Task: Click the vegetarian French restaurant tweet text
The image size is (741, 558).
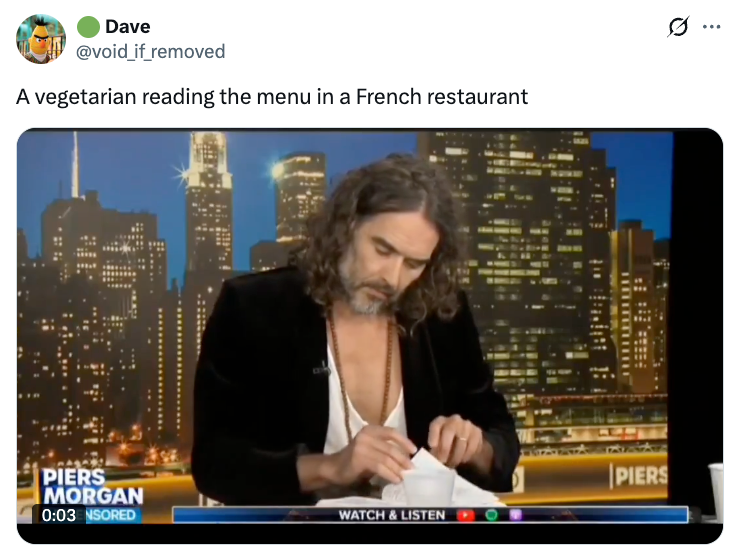Action: click(x=272, y=97)
